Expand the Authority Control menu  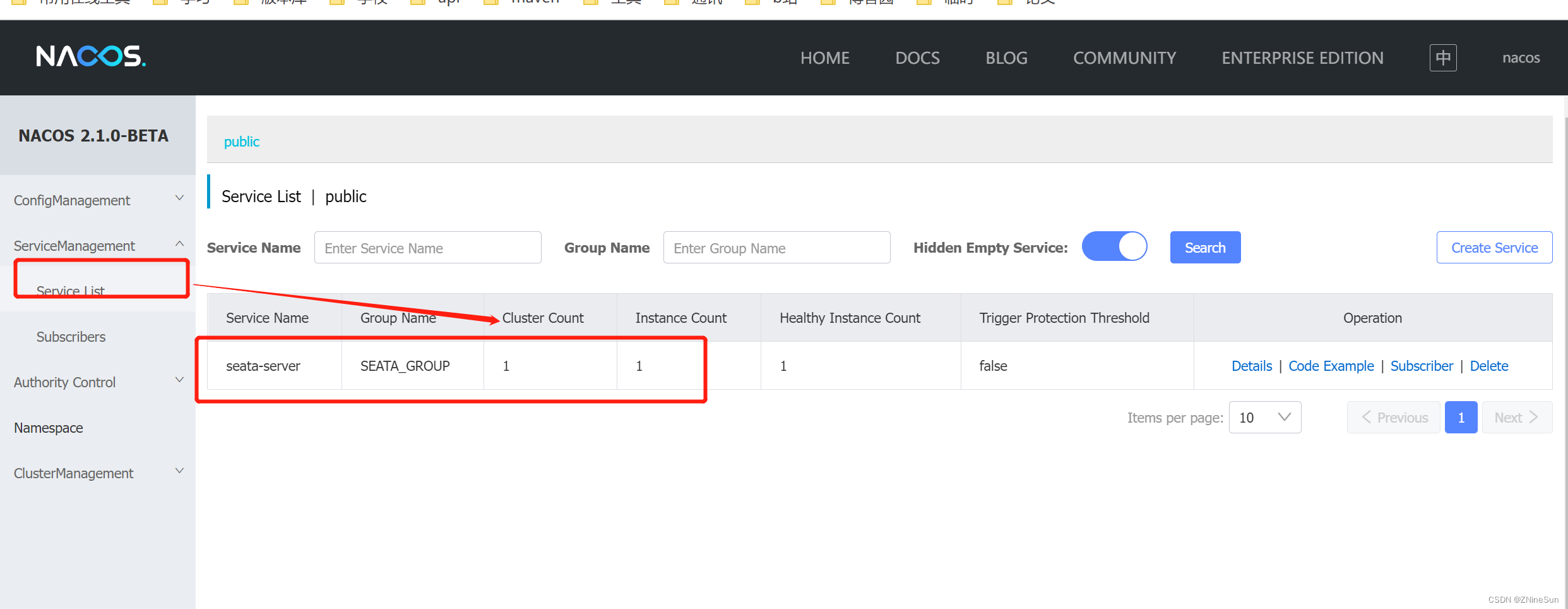pyautogui.click(x=98, y=382)
